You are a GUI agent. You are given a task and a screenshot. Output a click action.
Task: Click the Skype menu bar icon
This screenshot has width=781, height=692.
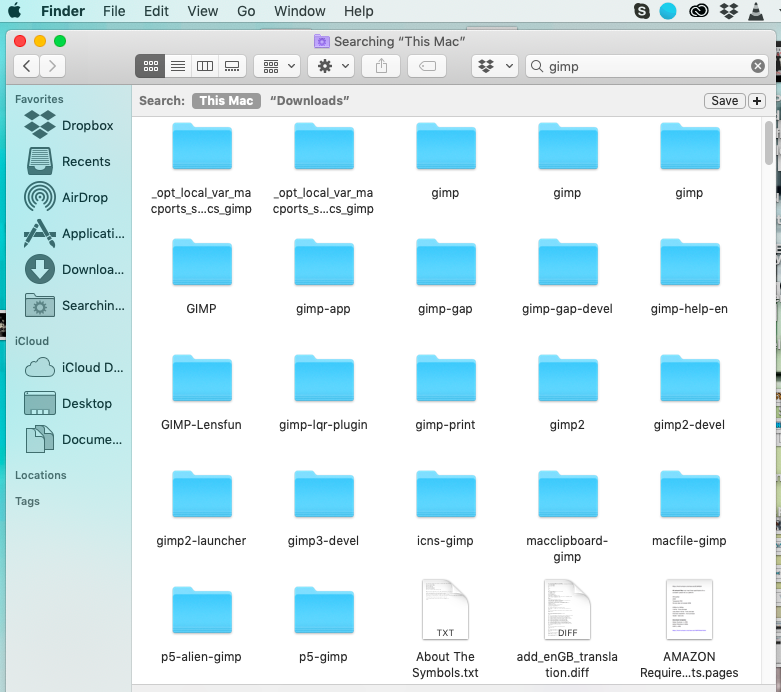pos(642,10)
